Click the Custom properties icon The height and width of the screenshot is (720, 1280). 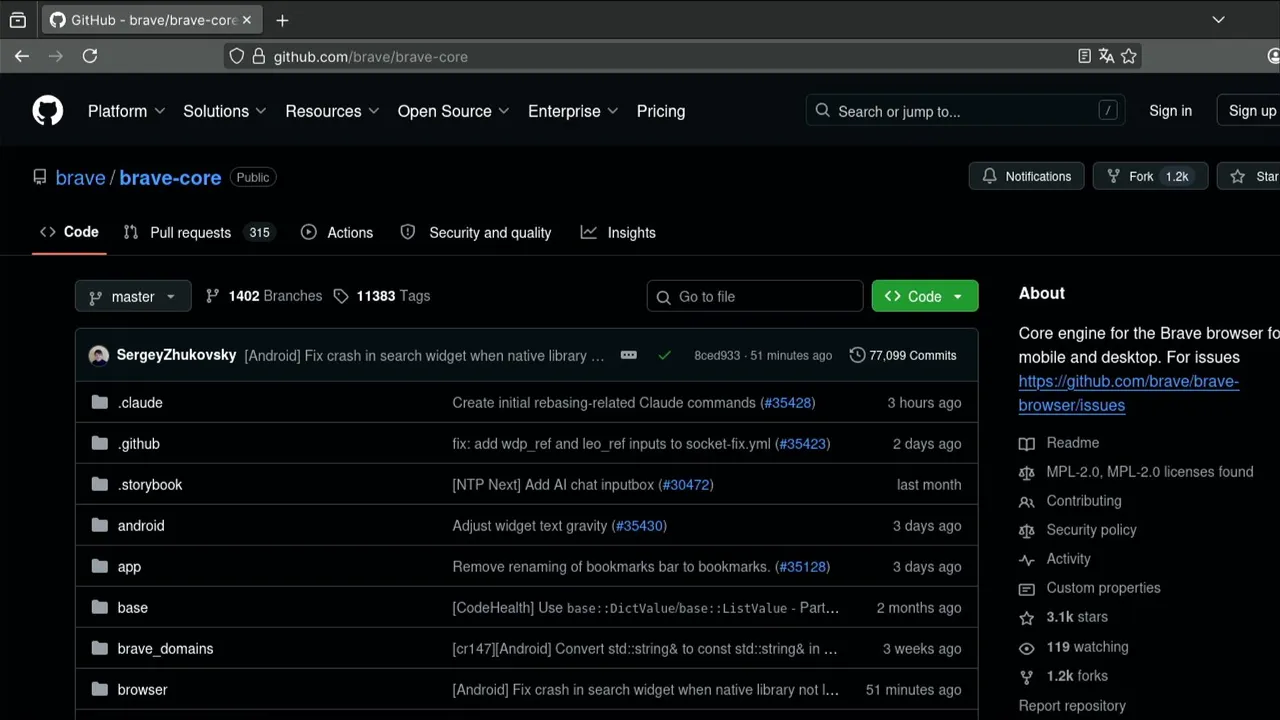[1027, 588]
